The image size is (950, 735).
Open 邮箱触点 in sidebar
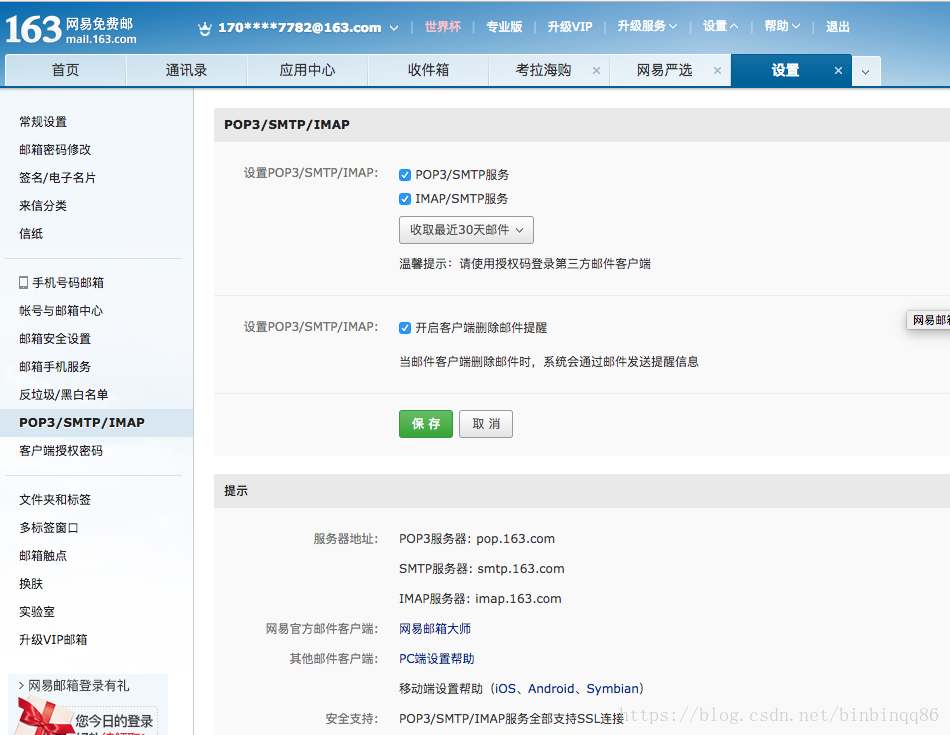43,555
